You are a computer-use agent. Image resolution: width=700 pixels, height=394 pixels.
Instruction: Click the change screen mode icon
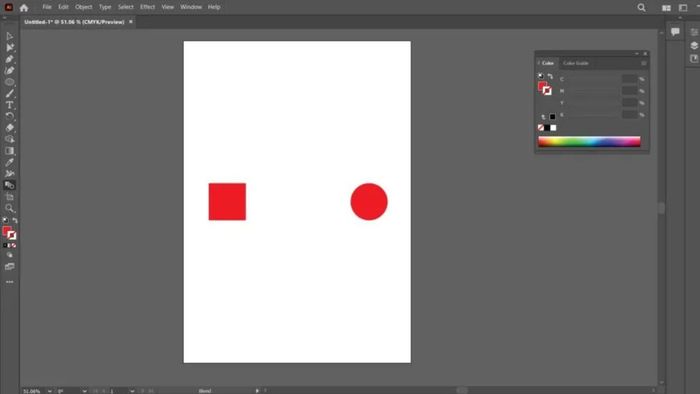[9, 267]
